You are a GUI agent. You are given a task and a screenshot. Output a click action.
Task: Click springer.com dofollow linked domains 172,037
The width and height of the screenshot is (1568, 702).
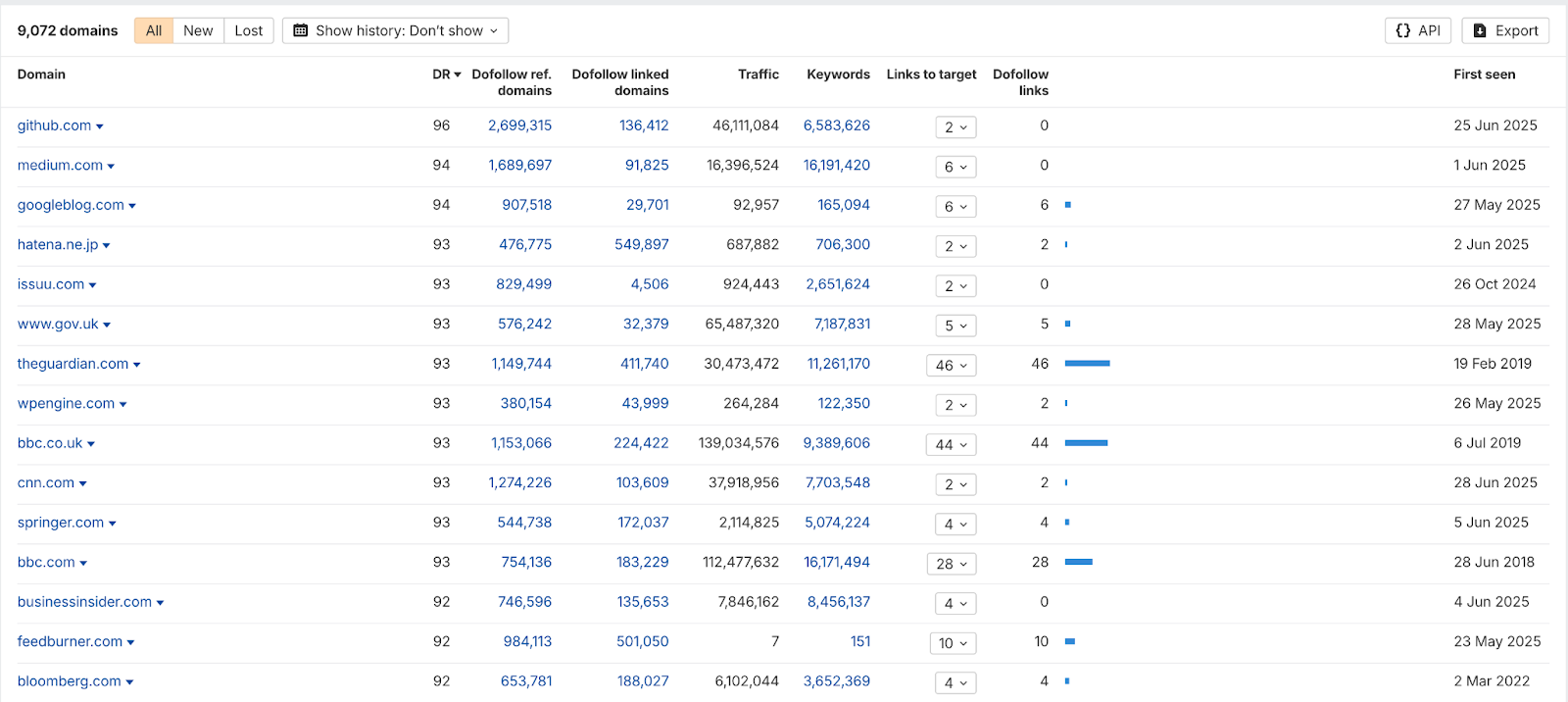[x=643, y=523]
